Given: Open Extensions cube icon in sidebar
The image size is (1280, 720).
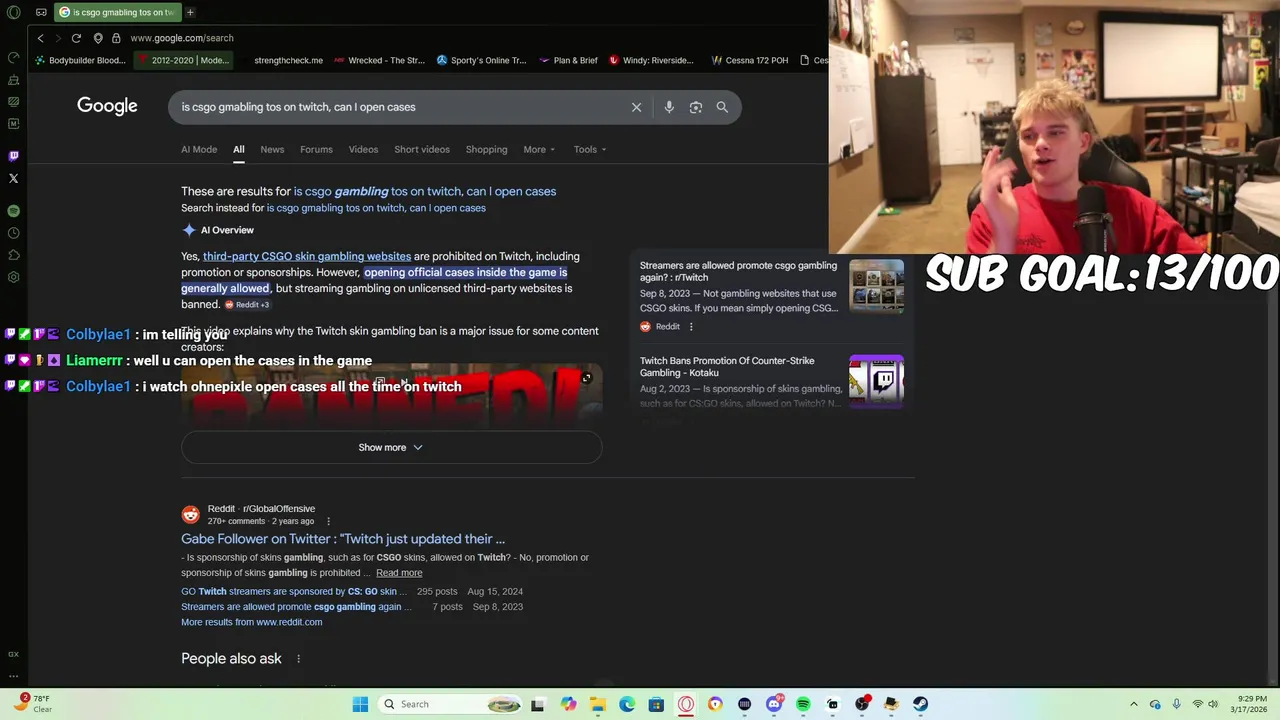Looking at the screenshot, I should pyautogui.click(x=13, y=255).
